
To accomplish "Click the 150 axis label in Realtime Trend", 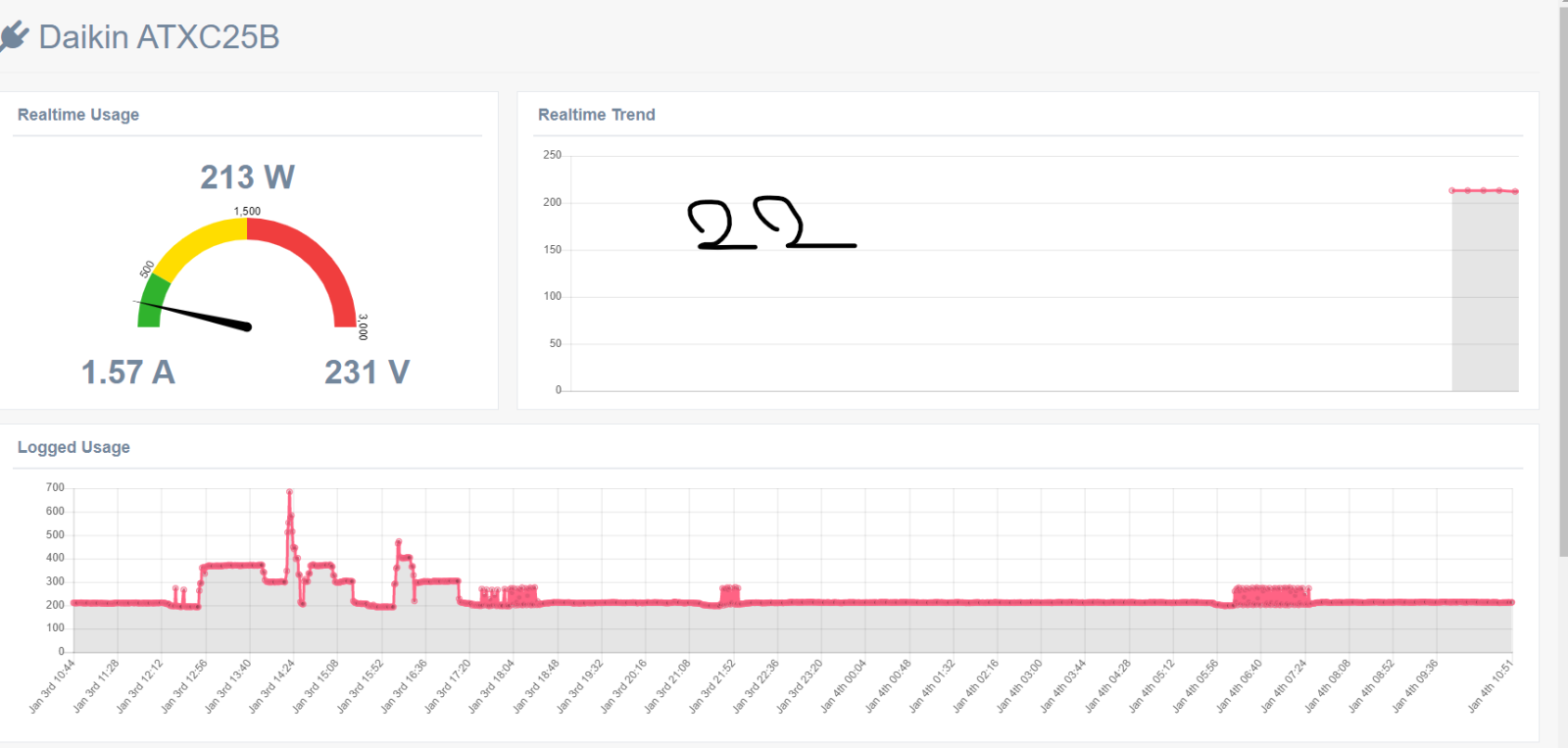I will (x=553, y=249).
